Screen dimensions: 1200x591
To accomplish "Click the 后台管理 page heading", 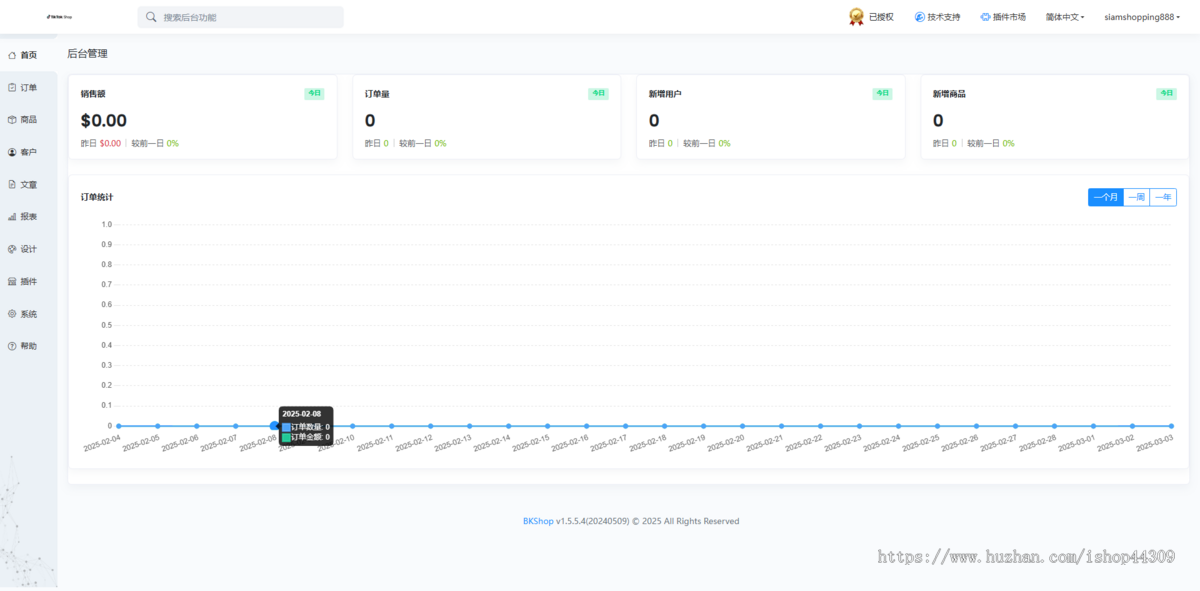I will [87, 54].
